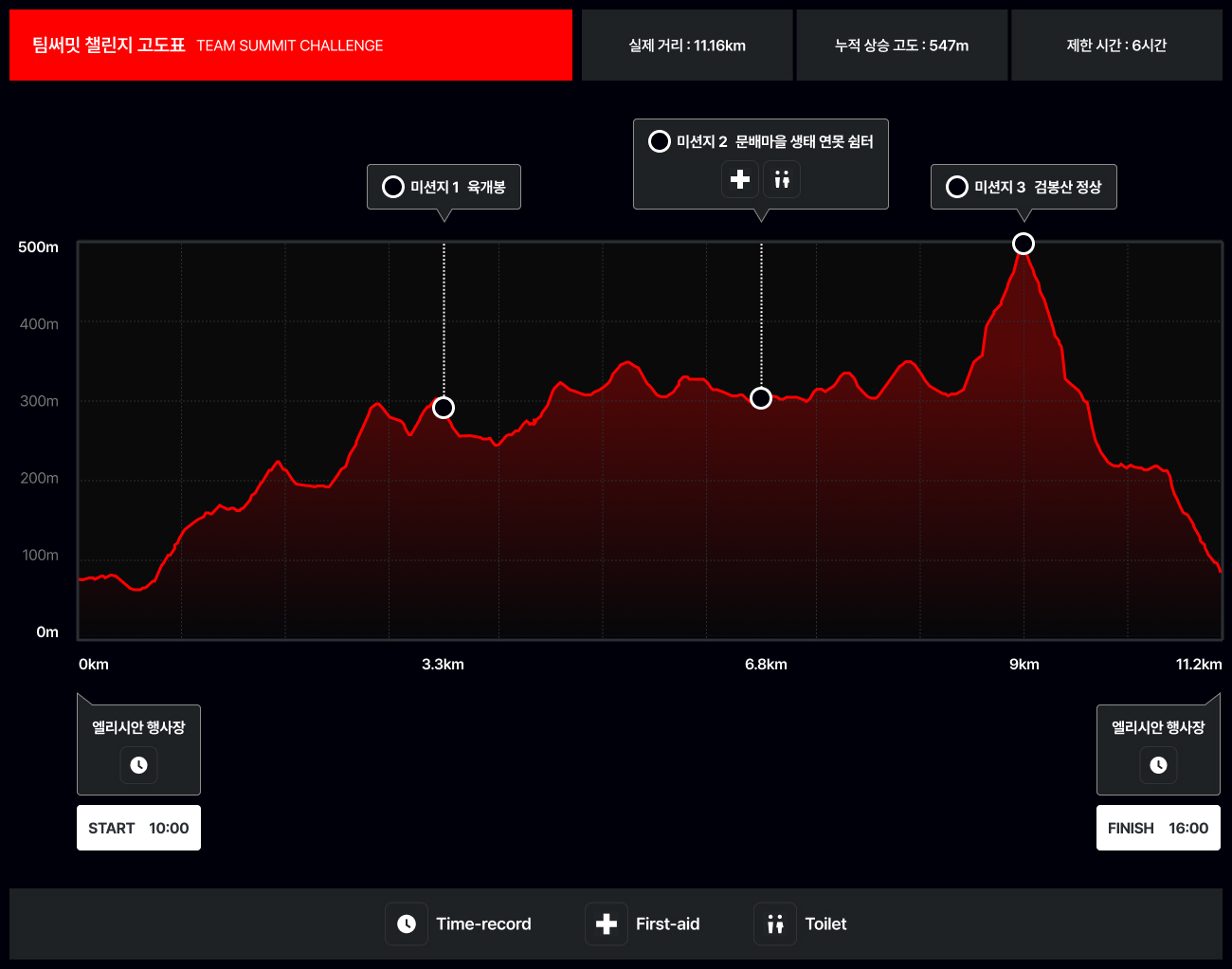This screenshot has width=1232, height=969.
Task: Click the 300m axis label
Action: pyautogui.click(x=39, y=401)
